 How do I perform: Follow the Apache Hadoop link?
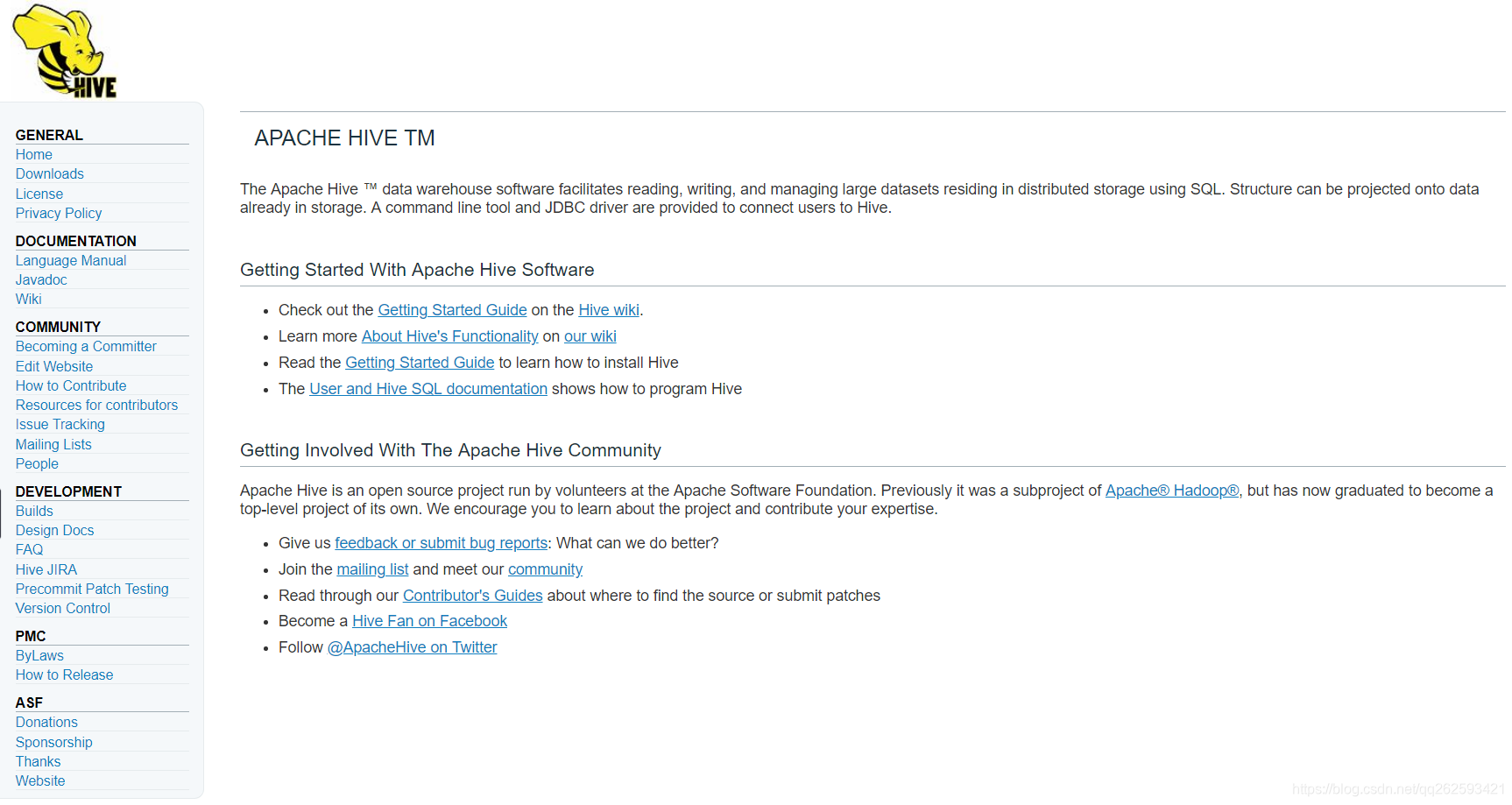[1172, 491]
